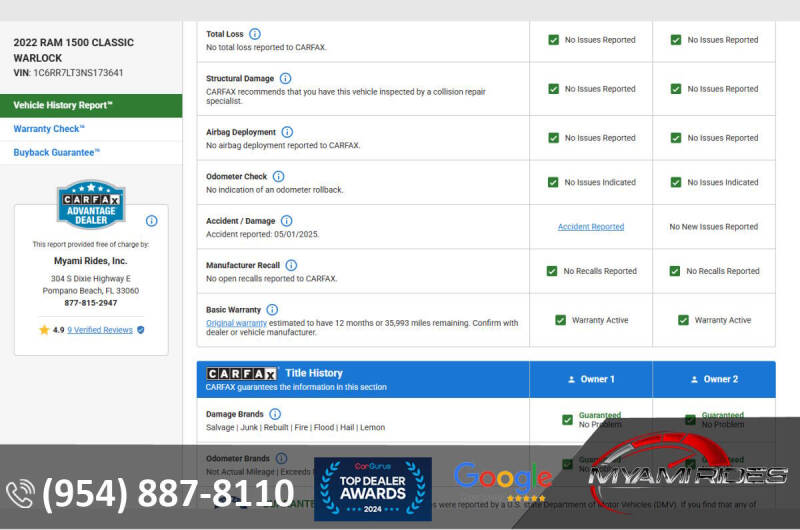Show Odometer Check info tooltip icon
Viewport: 800px width, 530px height.
pyautogui.click(x=278, y=176)
